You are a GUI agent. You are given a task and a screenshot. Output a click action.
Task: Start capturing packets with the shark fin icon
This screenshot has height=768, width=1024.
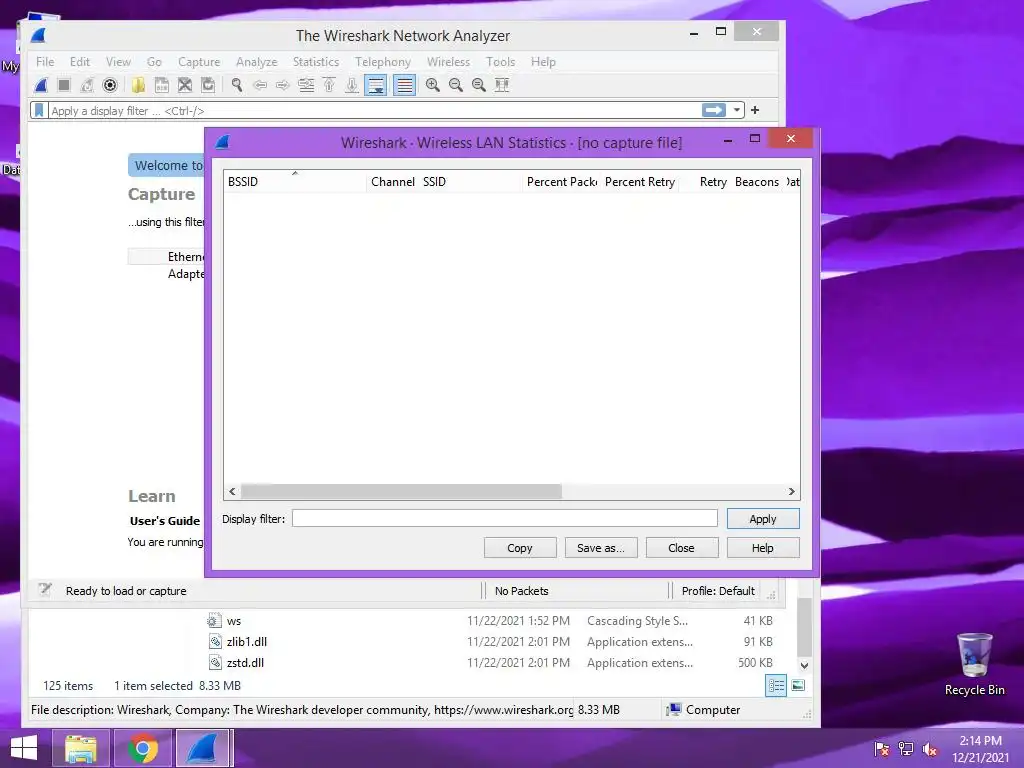pyautogui.click(x=41, y=85)
